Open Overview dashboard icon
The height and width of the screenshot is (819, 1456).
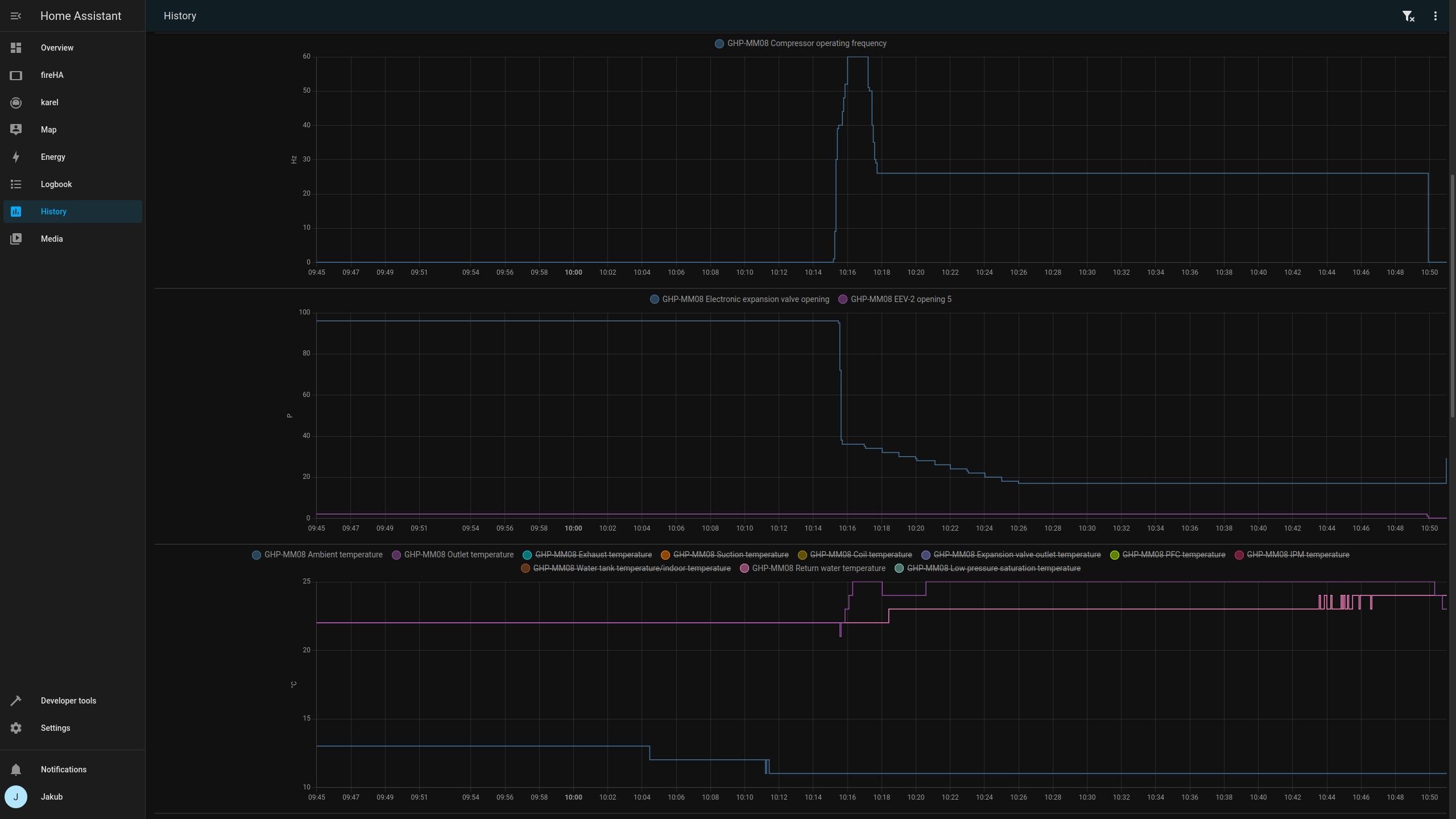16,48
